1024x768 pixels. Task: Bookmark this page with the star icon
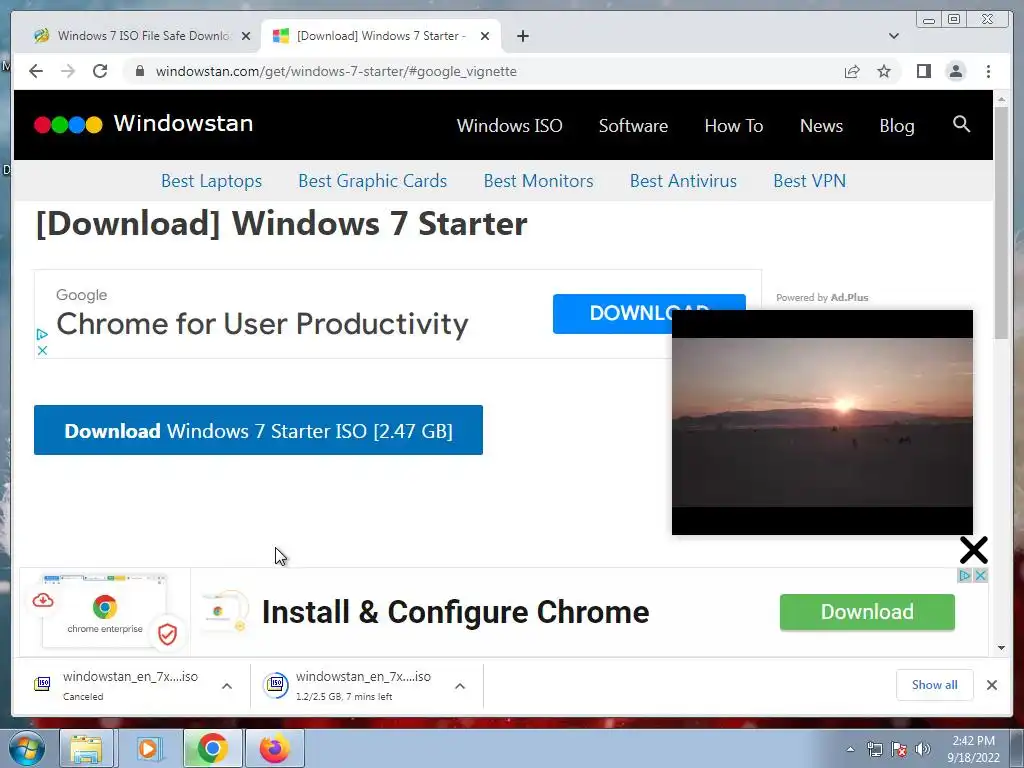click(884, 71)
